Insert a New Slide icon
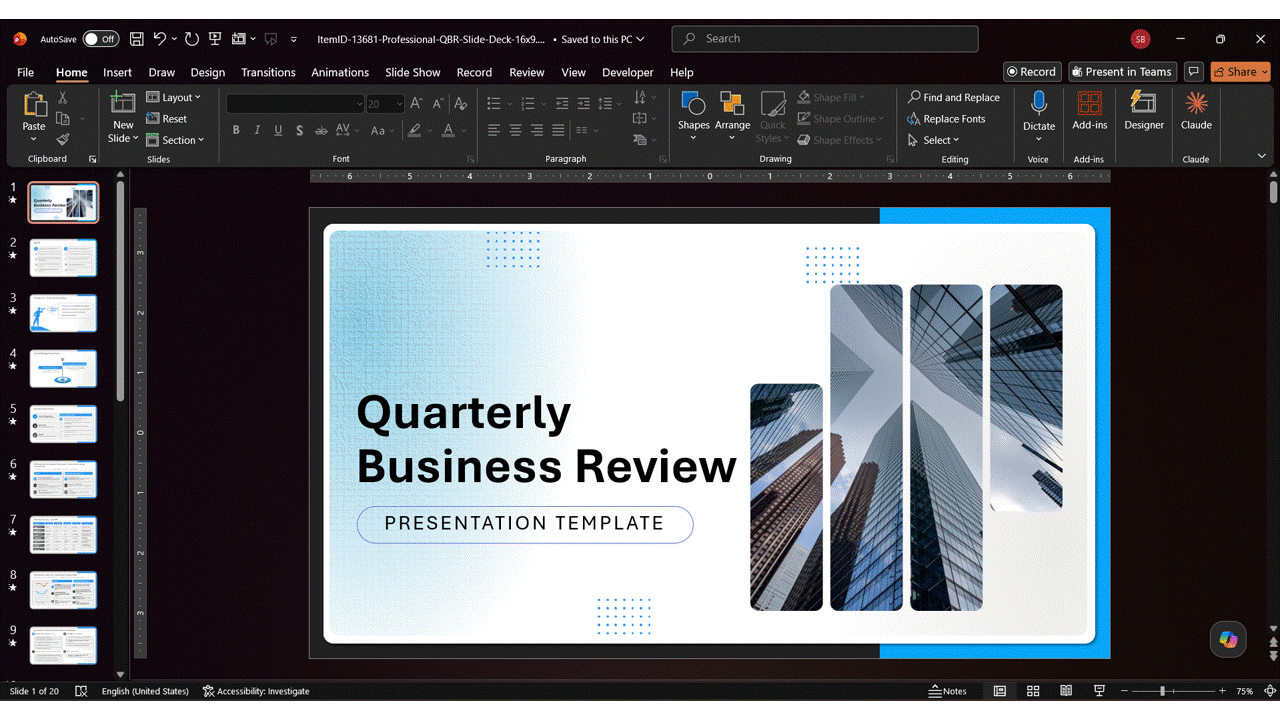Image resolution: width=1280 pixels, height=720 pixels. pyautogui.click(x=123, y=103)
